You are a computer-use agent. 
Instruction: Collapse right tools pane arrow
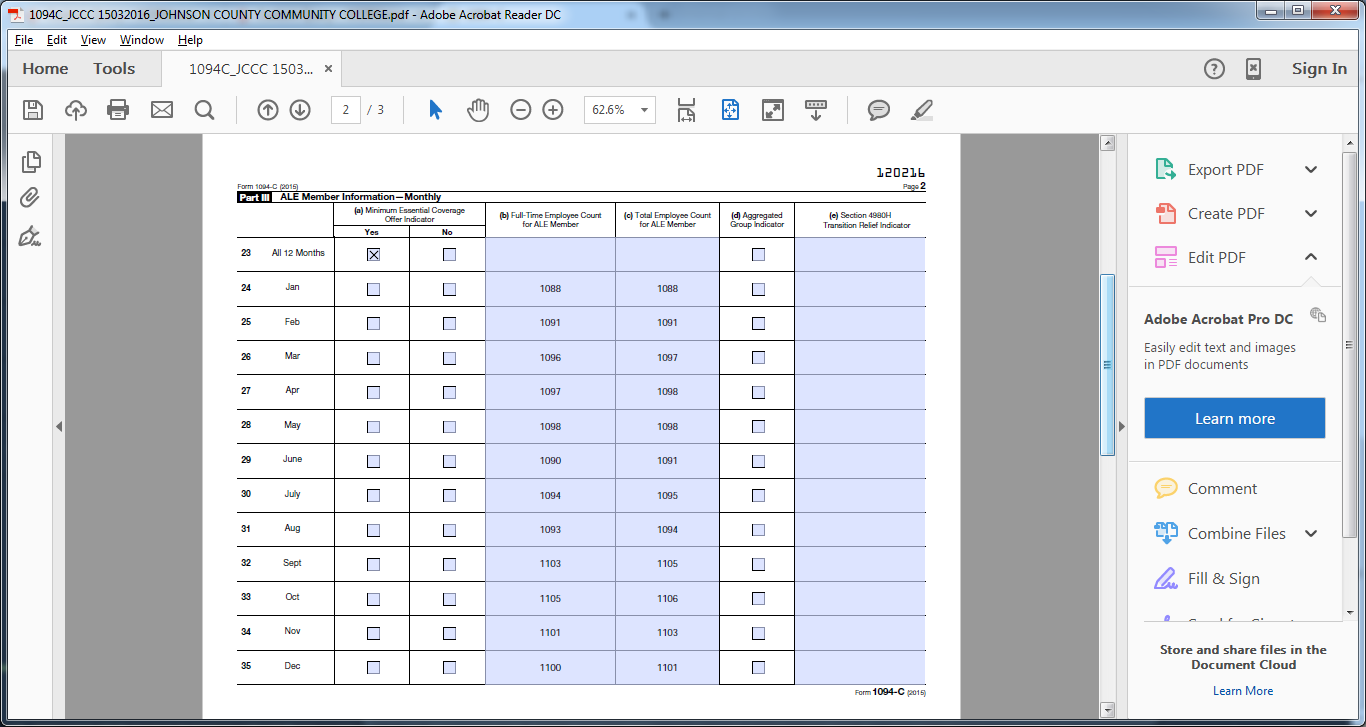(x=1121, y=426)
